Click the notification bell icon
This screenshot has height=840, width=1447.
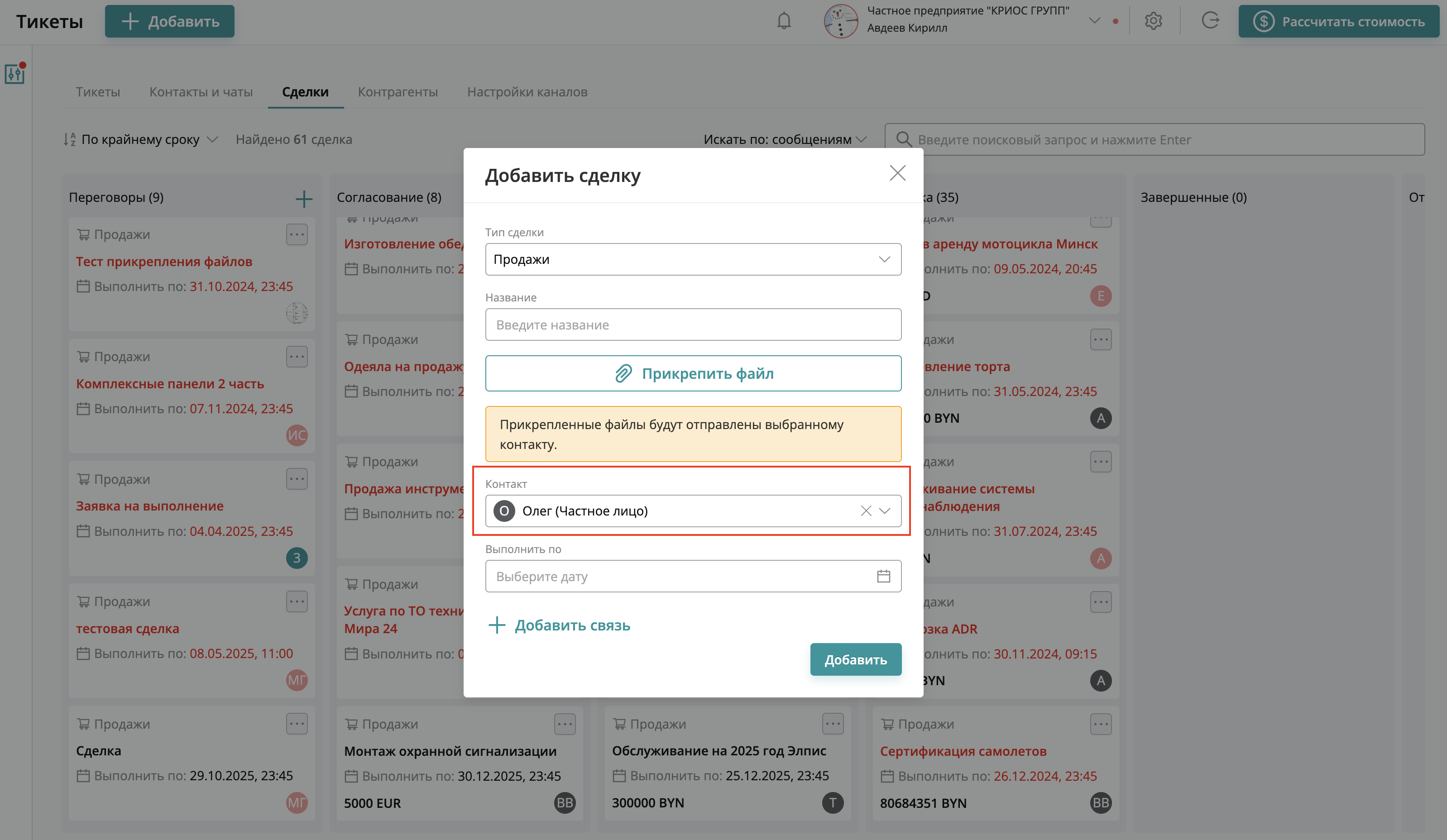(784, 21)
